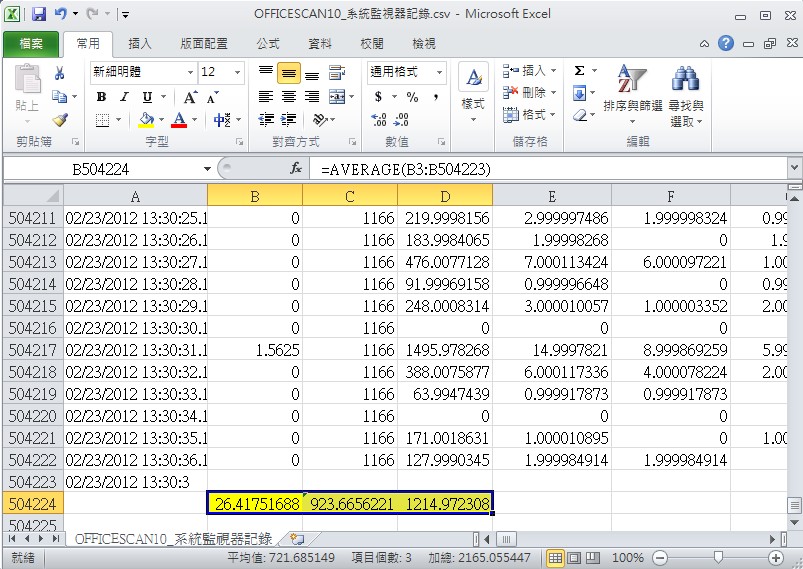803x569 pixels.
Task: Open cell Styles gallery
Action: click(473, 94)
